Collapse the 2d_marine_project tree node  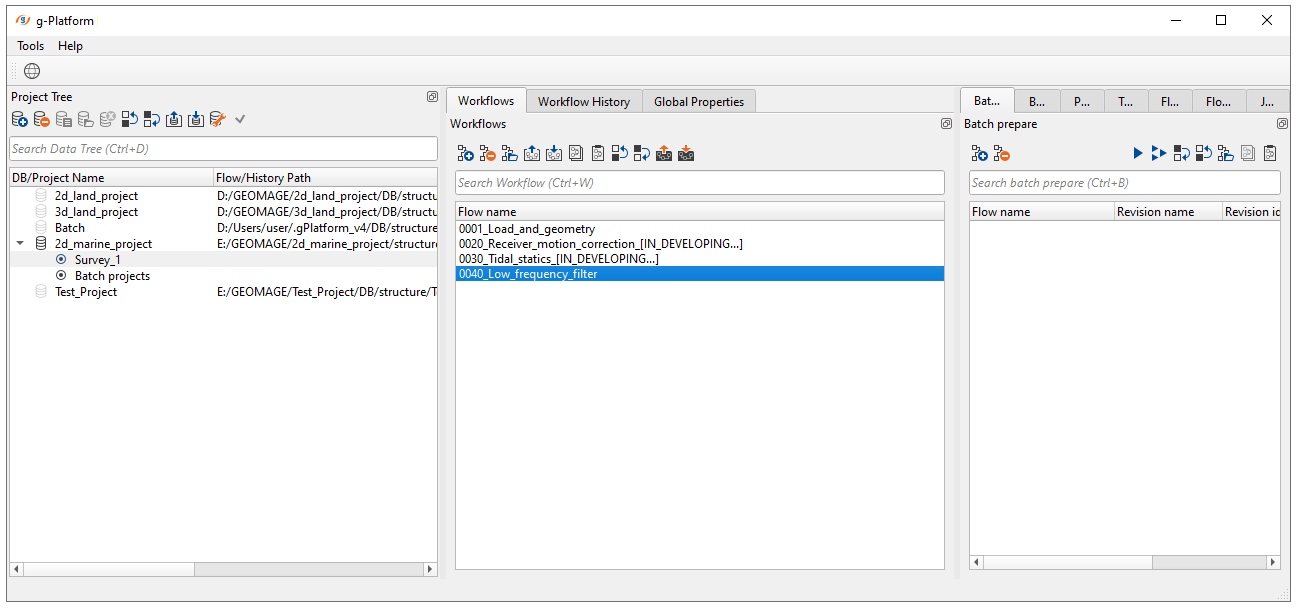(20, 244)
